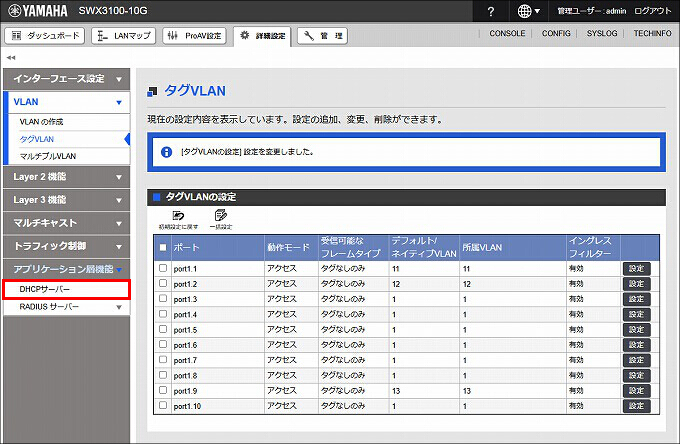
Task: Click the batch settings icon
Action: 220,219
